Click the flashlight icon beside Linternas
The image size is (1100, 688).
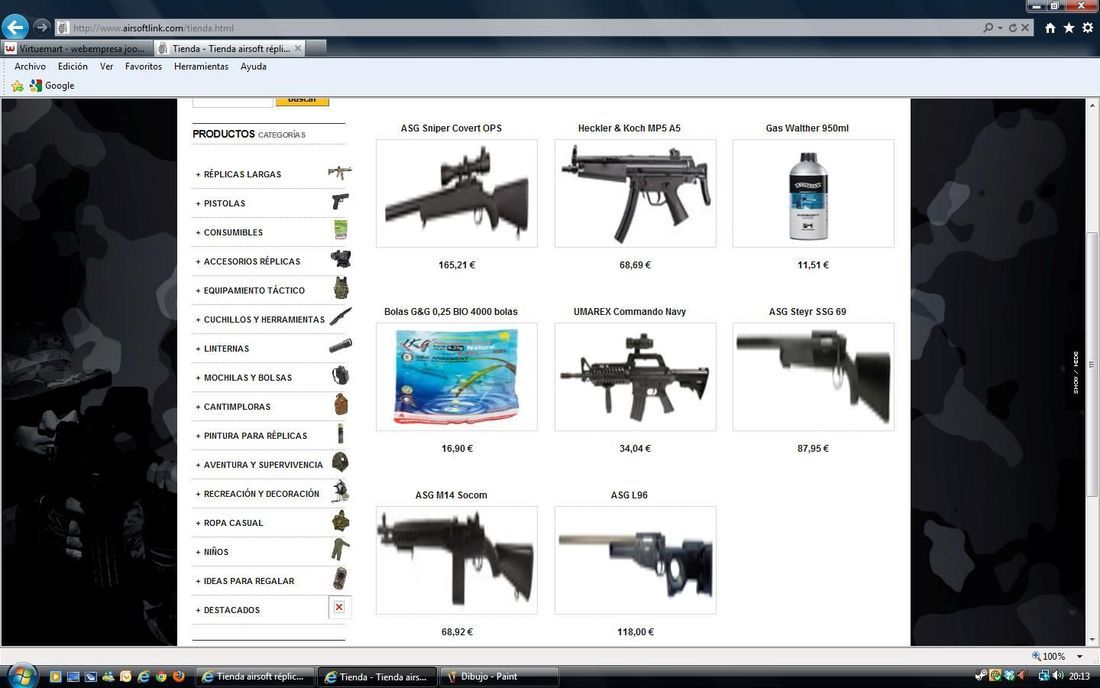coord(340,346)
